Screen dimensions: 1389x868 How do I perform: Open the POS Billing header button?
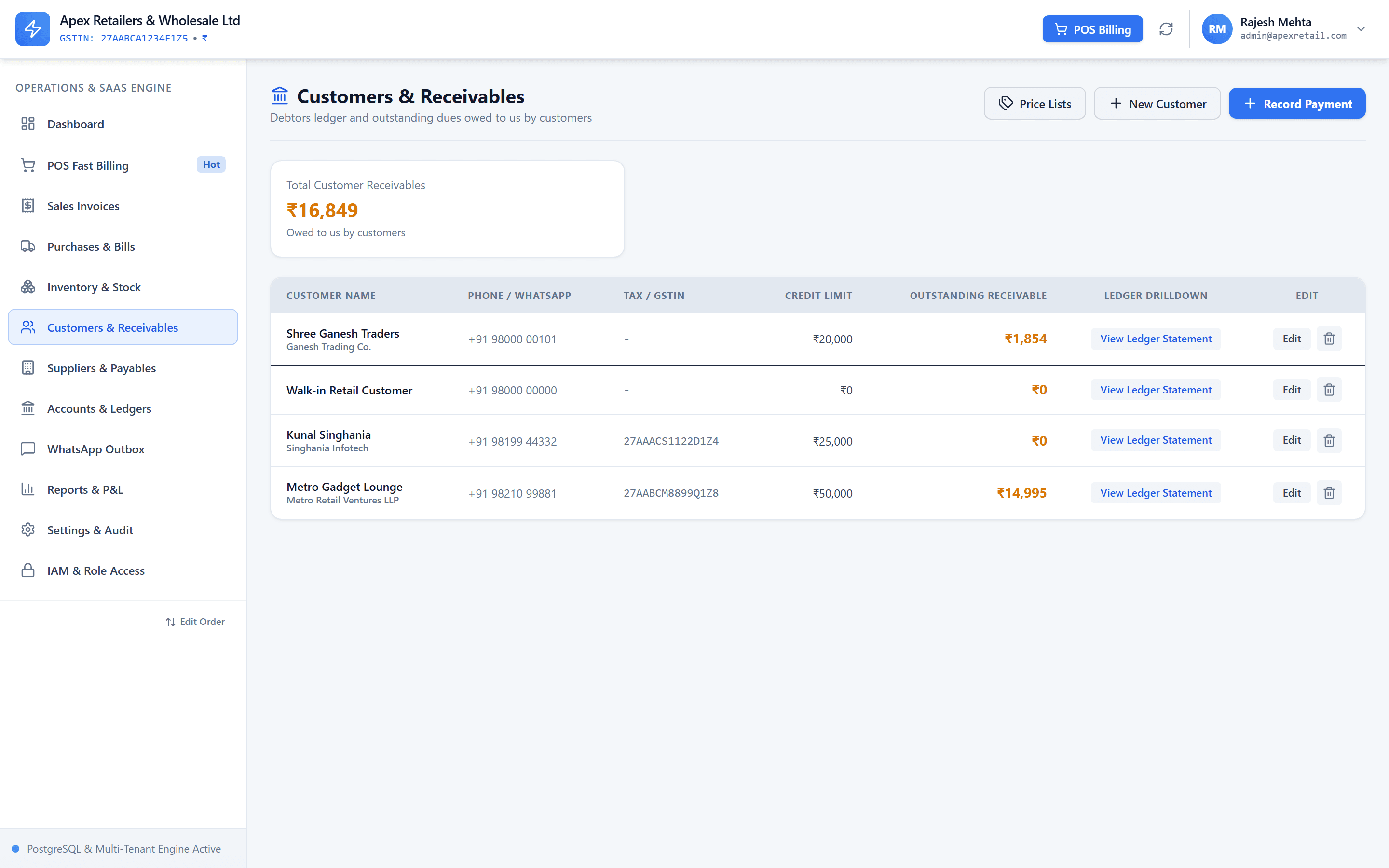click(x=1092, y=29)
